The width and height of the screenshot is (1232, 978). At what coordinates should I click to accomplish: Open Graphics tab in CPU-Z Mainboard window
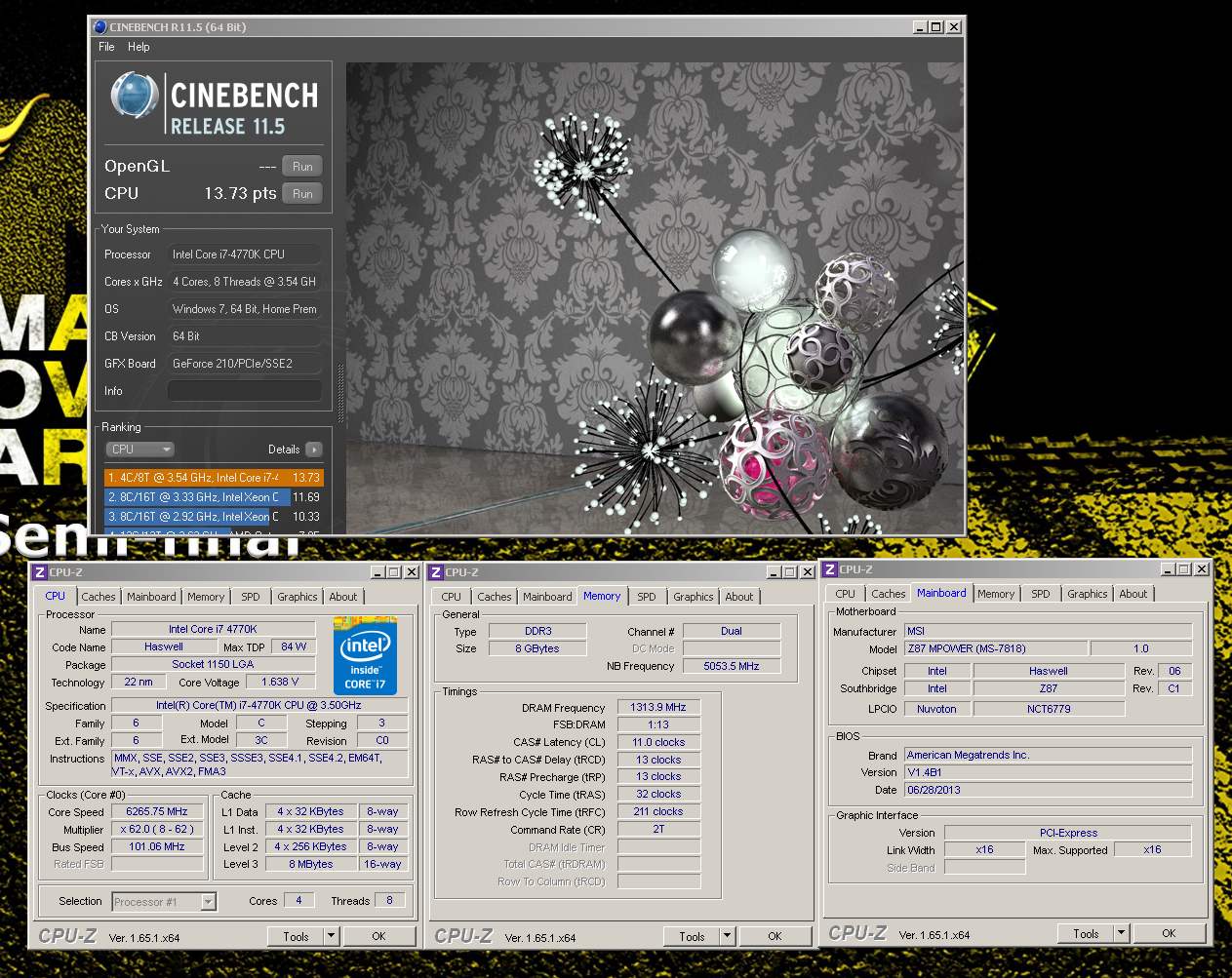pos(1088,594)
